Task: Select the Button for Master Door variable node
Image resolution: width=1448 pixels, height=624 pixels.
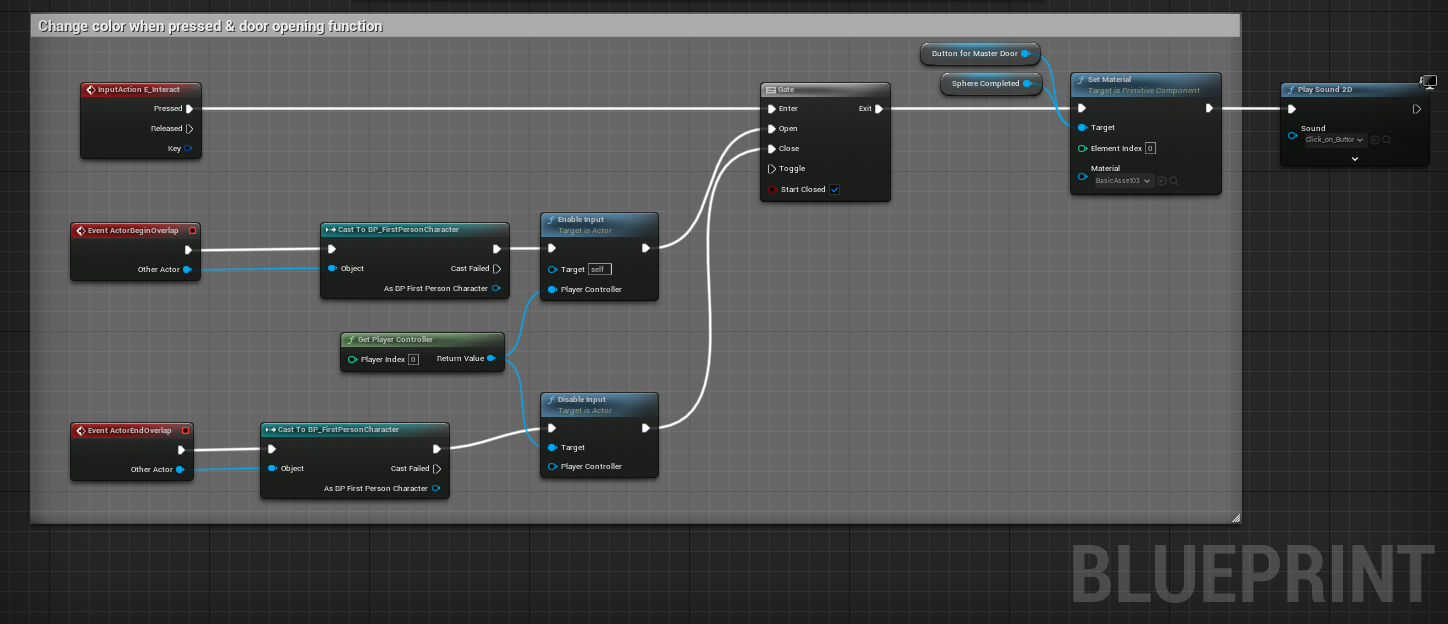Action: [974, 54]
